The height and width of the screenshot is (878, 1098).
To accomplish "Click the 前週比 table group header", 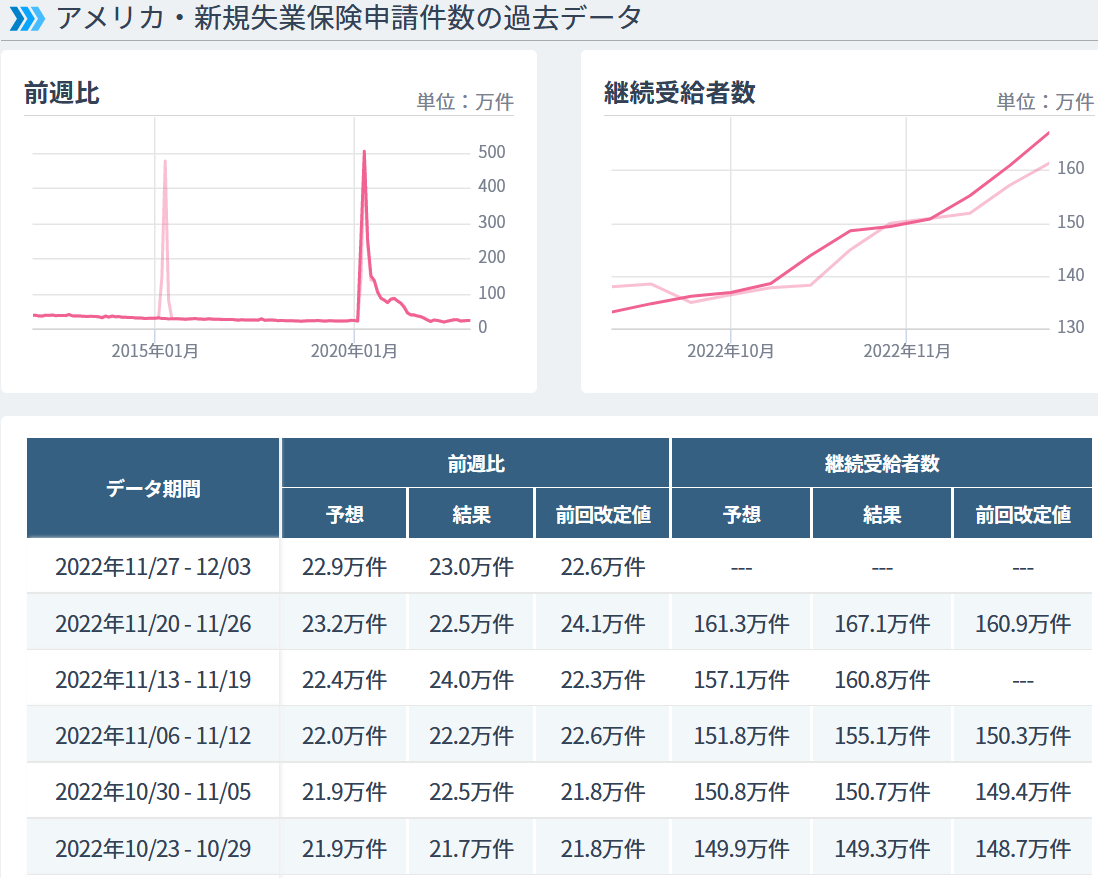I will coord(475,463).
